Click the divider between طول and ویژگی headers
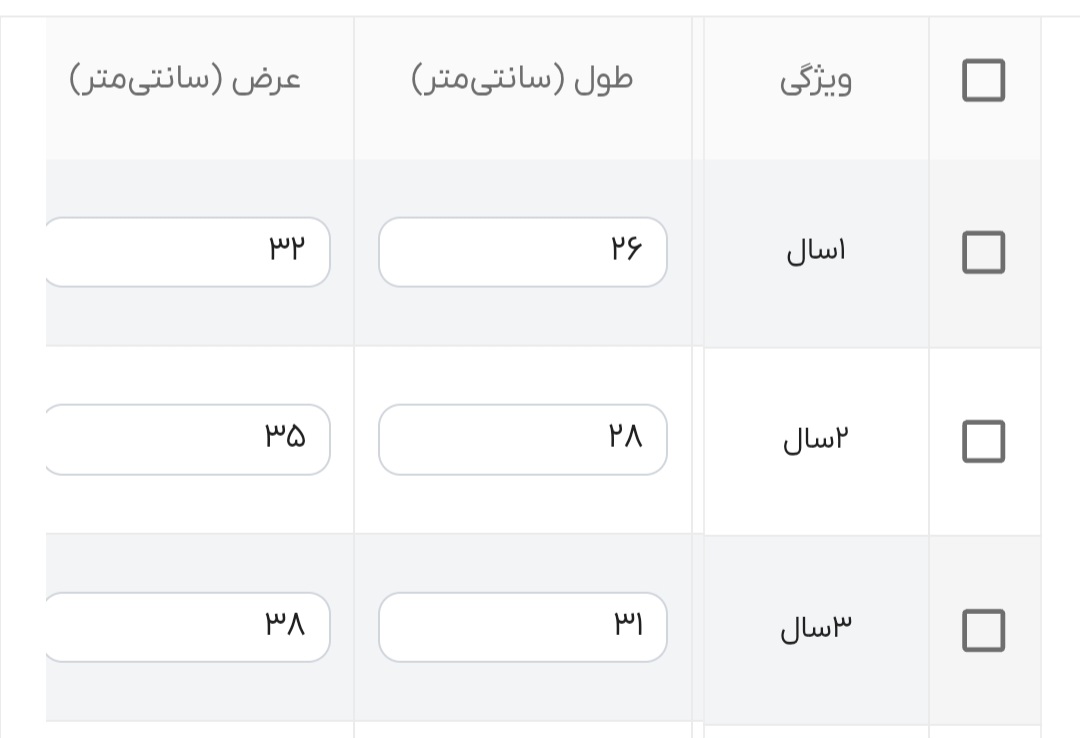The height and width of the screenshot is (738, 1080). click(x=697, y=88)
